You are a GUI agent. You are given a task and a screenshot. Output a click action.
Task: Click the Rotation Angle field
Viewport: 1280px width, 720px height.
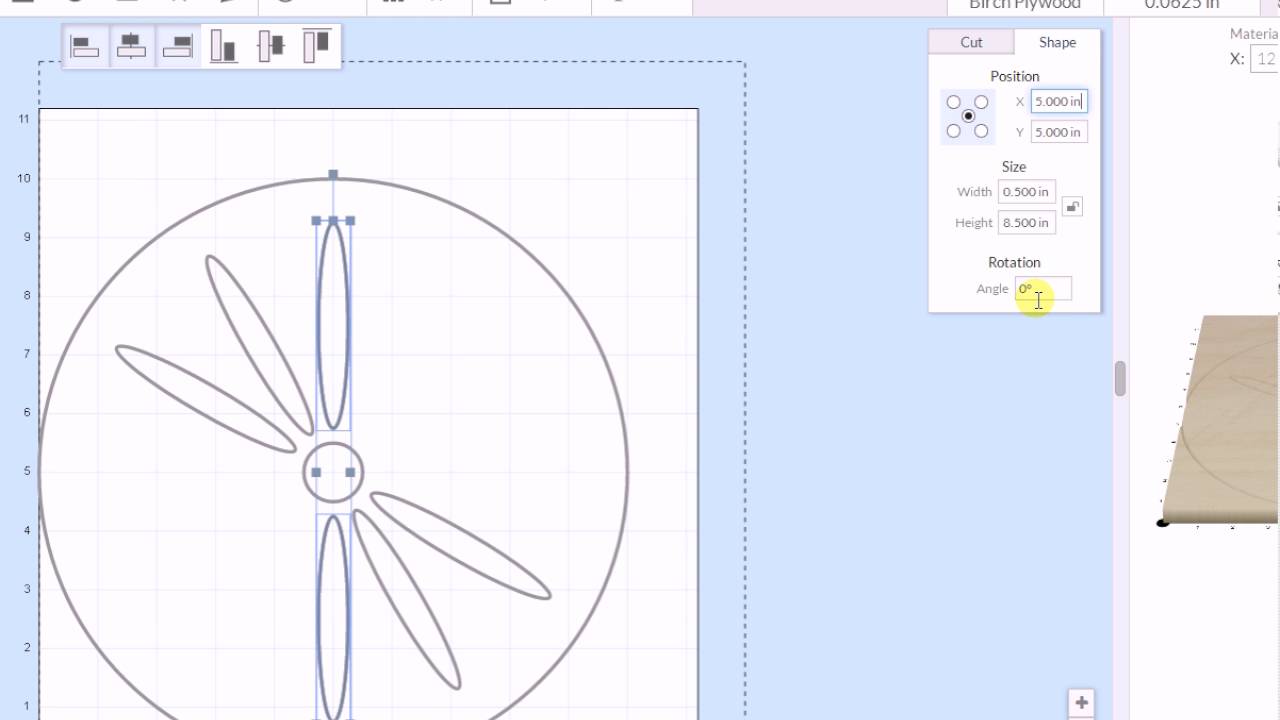[x=1043, y=289]
